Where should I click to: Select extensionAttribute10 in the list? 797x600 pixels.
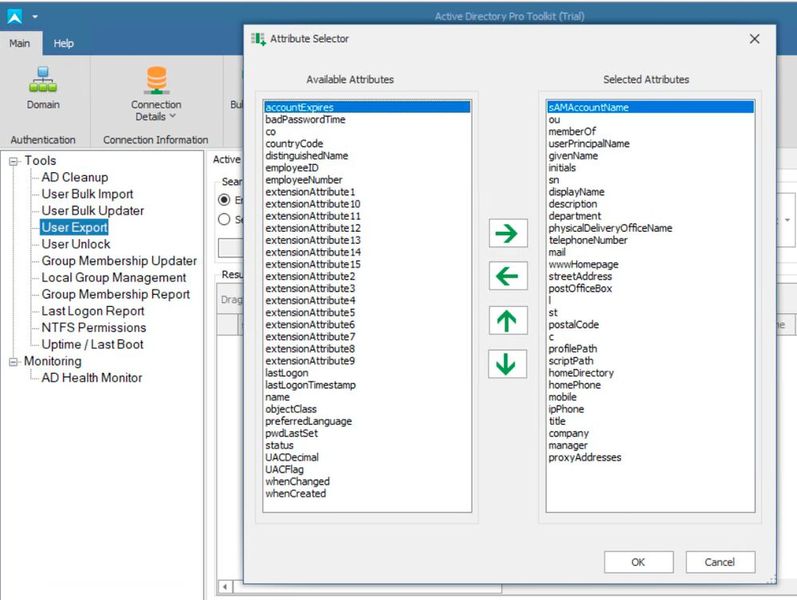pos(313,204)
